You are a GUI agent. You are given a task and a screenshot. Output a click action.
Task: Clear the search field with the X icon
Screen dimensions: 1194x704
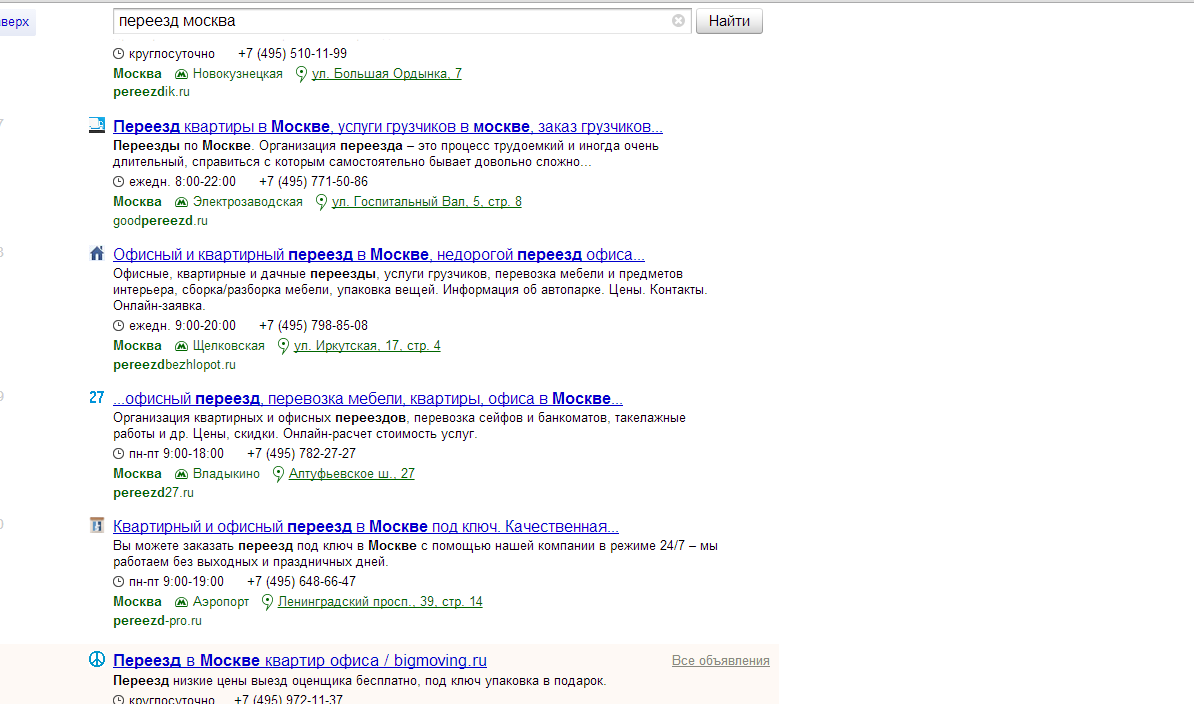click(x=678, y=21)
